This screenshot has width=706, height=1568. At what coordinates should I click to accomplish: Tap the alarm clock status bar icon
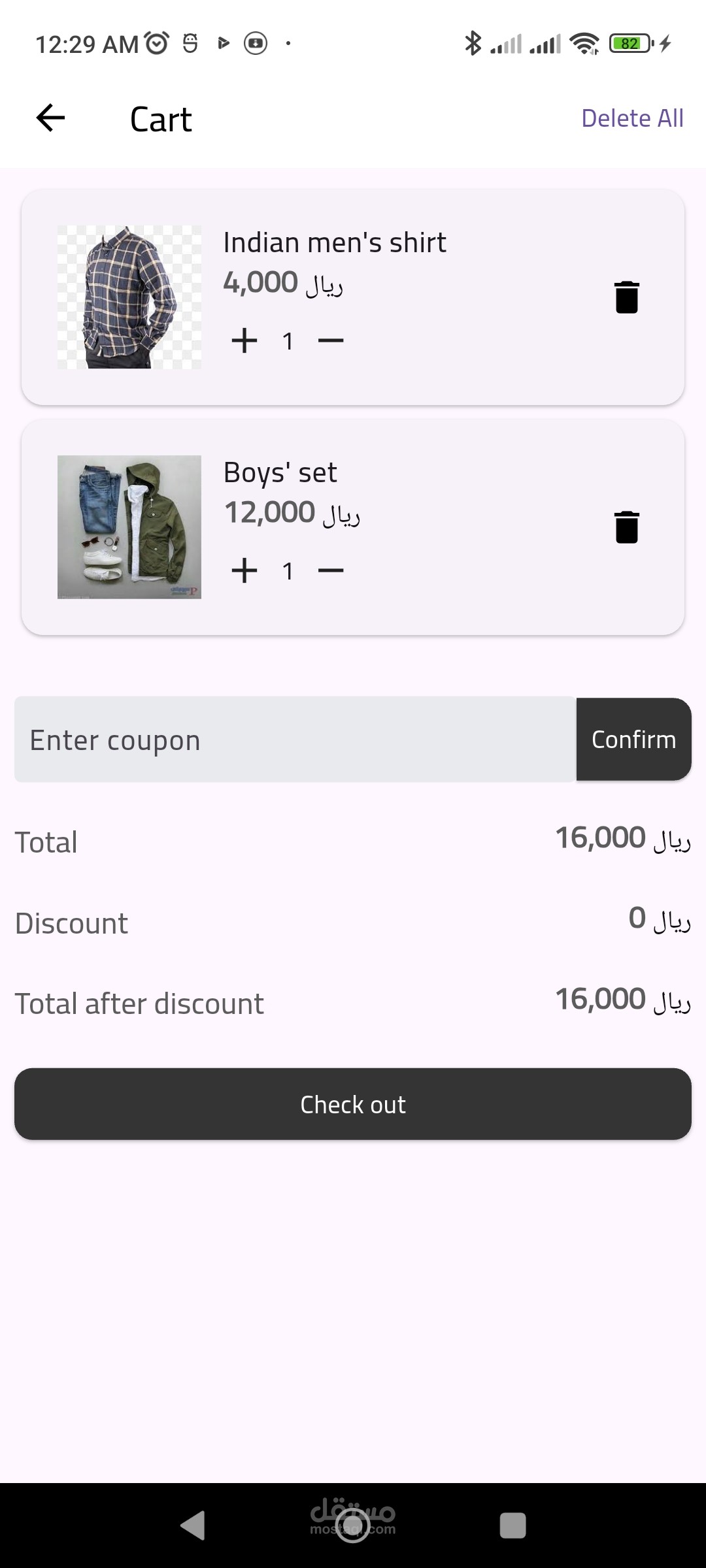(x=157, y=43)
